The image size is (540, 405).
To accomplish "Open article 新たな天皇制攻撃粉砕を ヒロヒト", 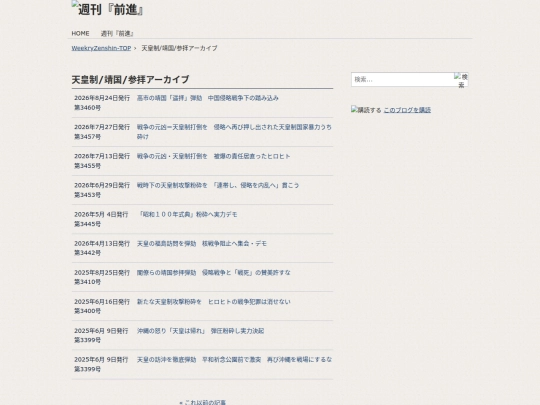I will coord(214,302).
